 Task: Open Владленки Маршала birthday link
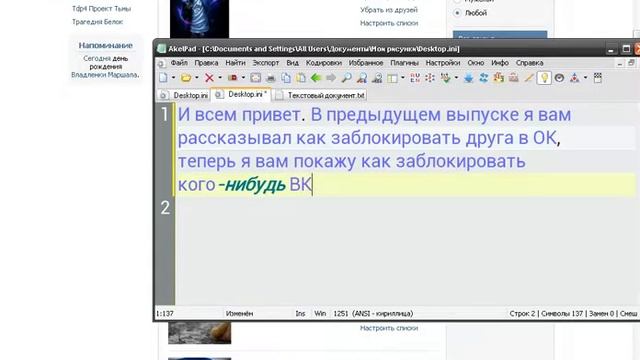click(x=105, y=75)
